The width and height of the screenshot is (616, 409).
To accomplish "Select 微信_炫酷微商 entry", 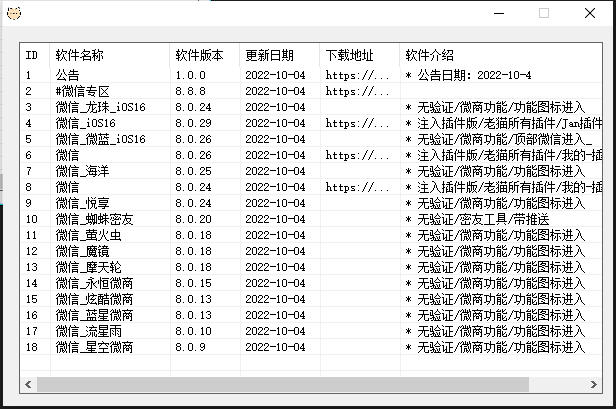I will click(x=94, y=299).
